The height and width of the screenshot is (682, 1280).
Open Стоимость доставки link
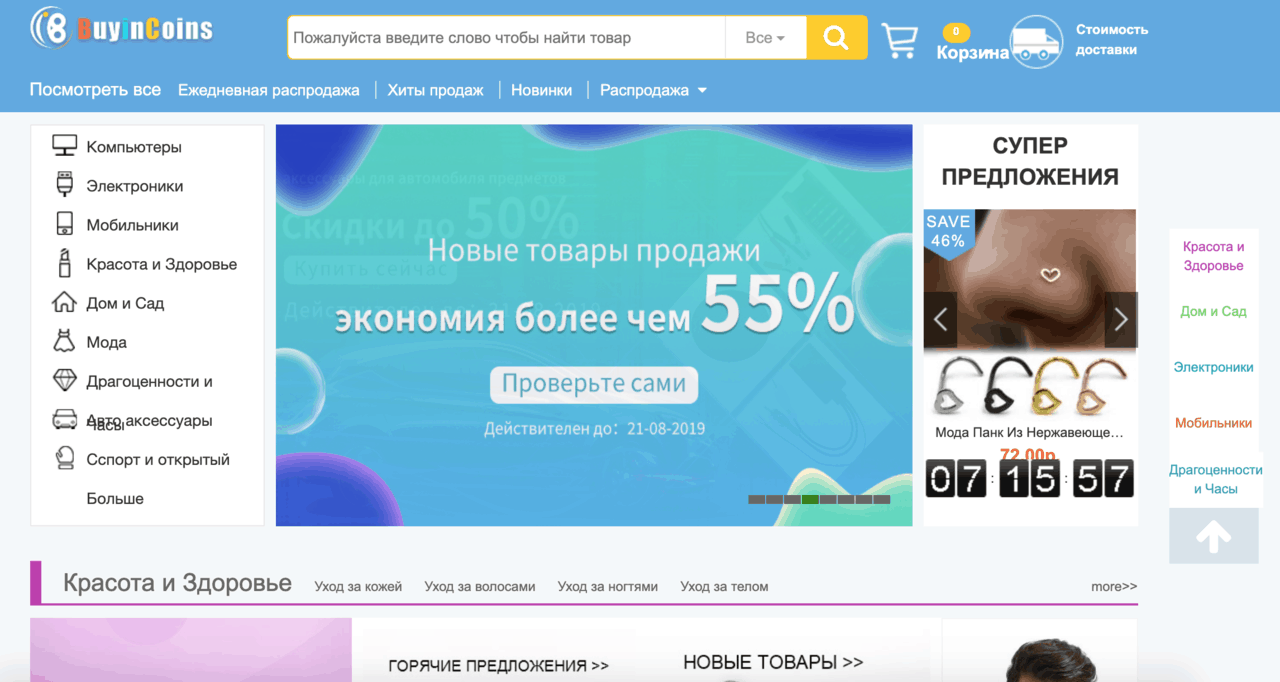point(1112,40)
